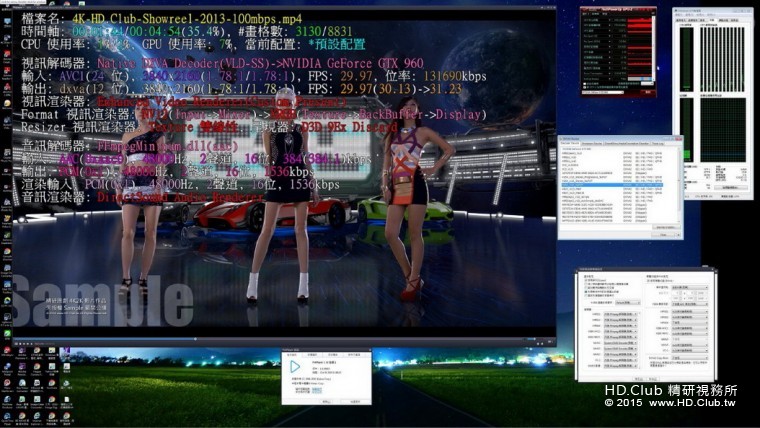Click the Close button in the GPU-Z window

click(x=648, y=92)
